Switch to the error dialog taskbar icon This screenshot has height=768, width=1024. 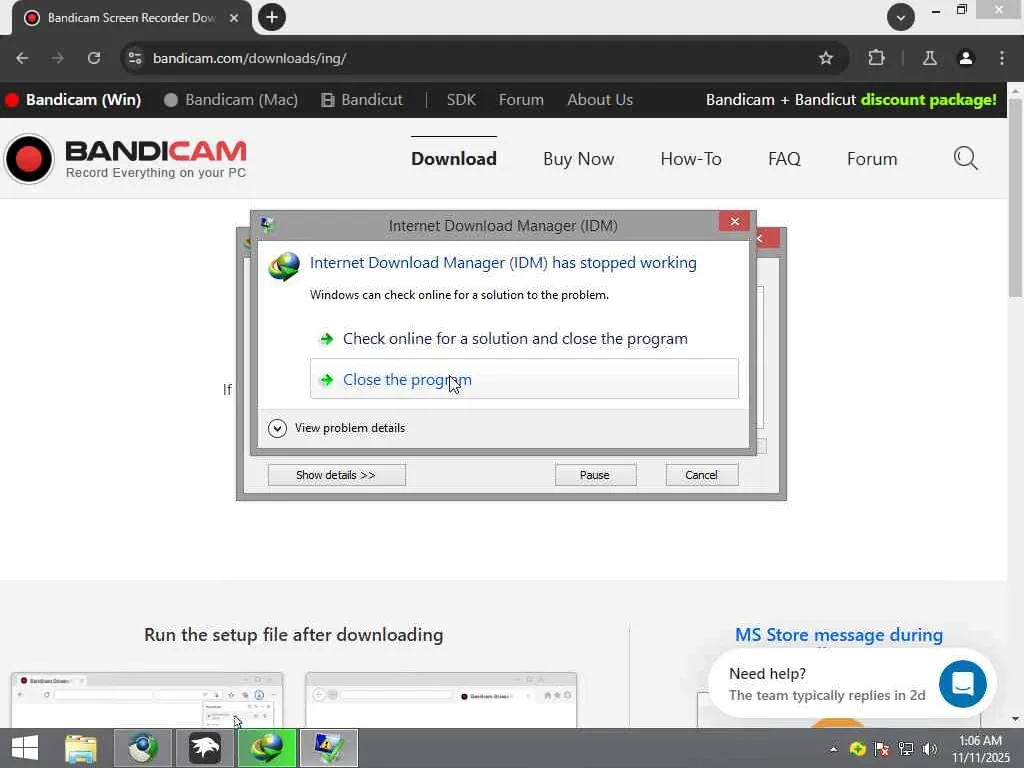328,748
